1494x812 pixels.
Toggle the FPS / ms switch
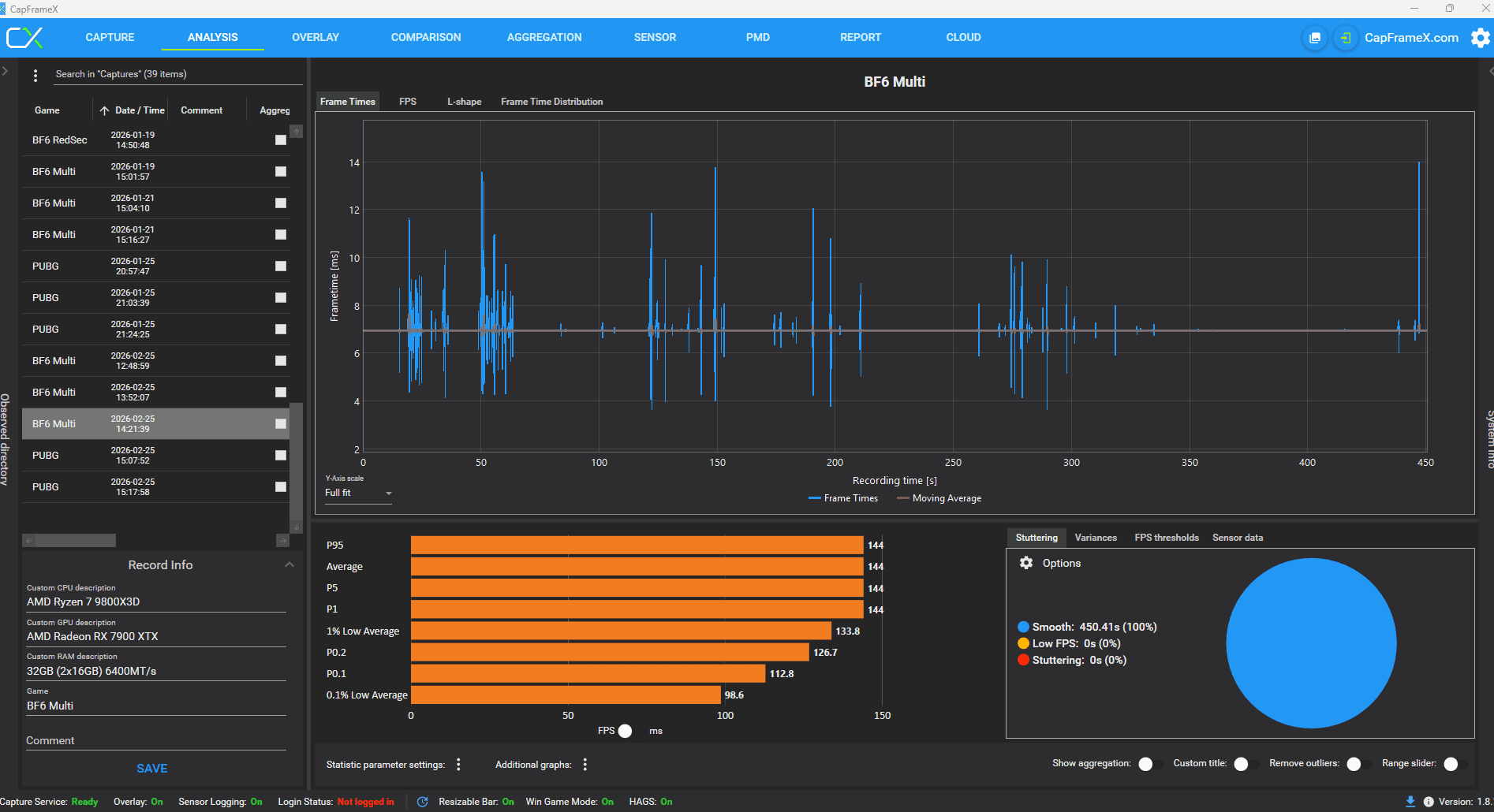[x=632, y=731]
